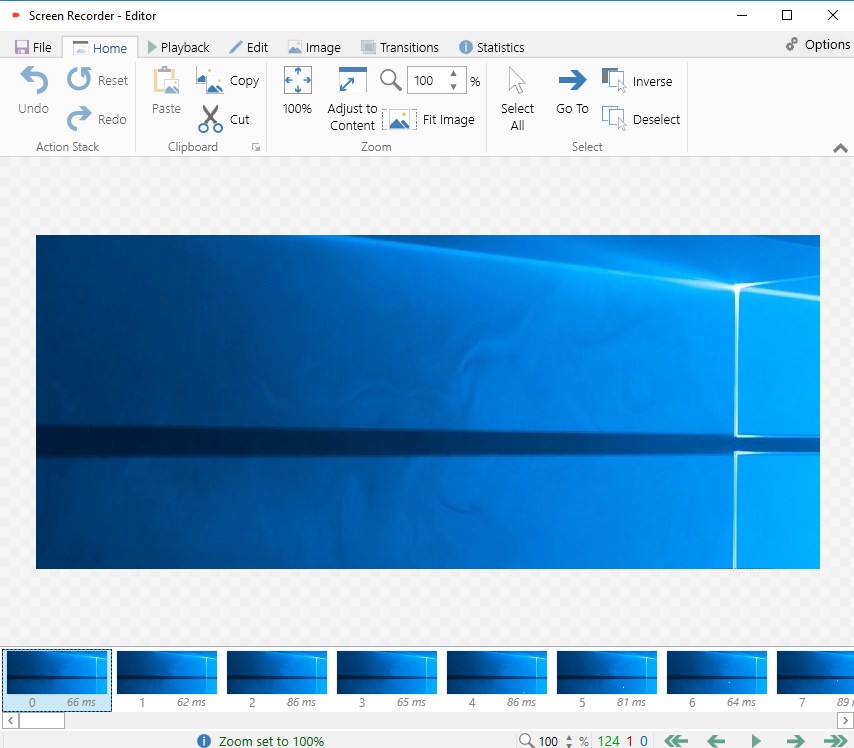The height and width of the screenshot is (748, 854).
Task: Switch to the Playback tab
Action: click(x=179, y=47)
